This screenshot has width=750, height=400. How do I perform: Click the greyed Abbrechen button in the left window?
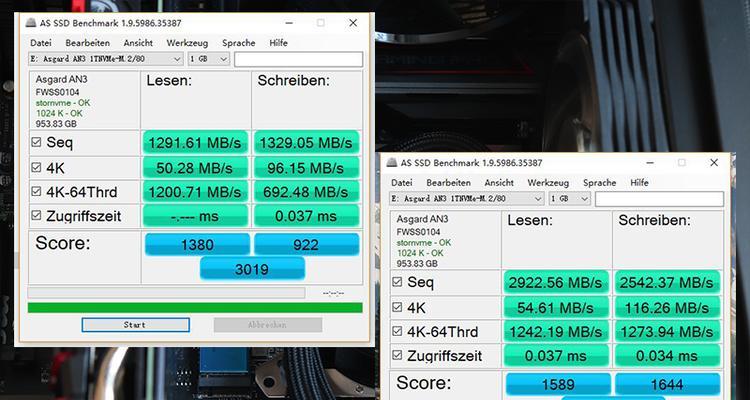pyautogui.click(x=268, y=325)
